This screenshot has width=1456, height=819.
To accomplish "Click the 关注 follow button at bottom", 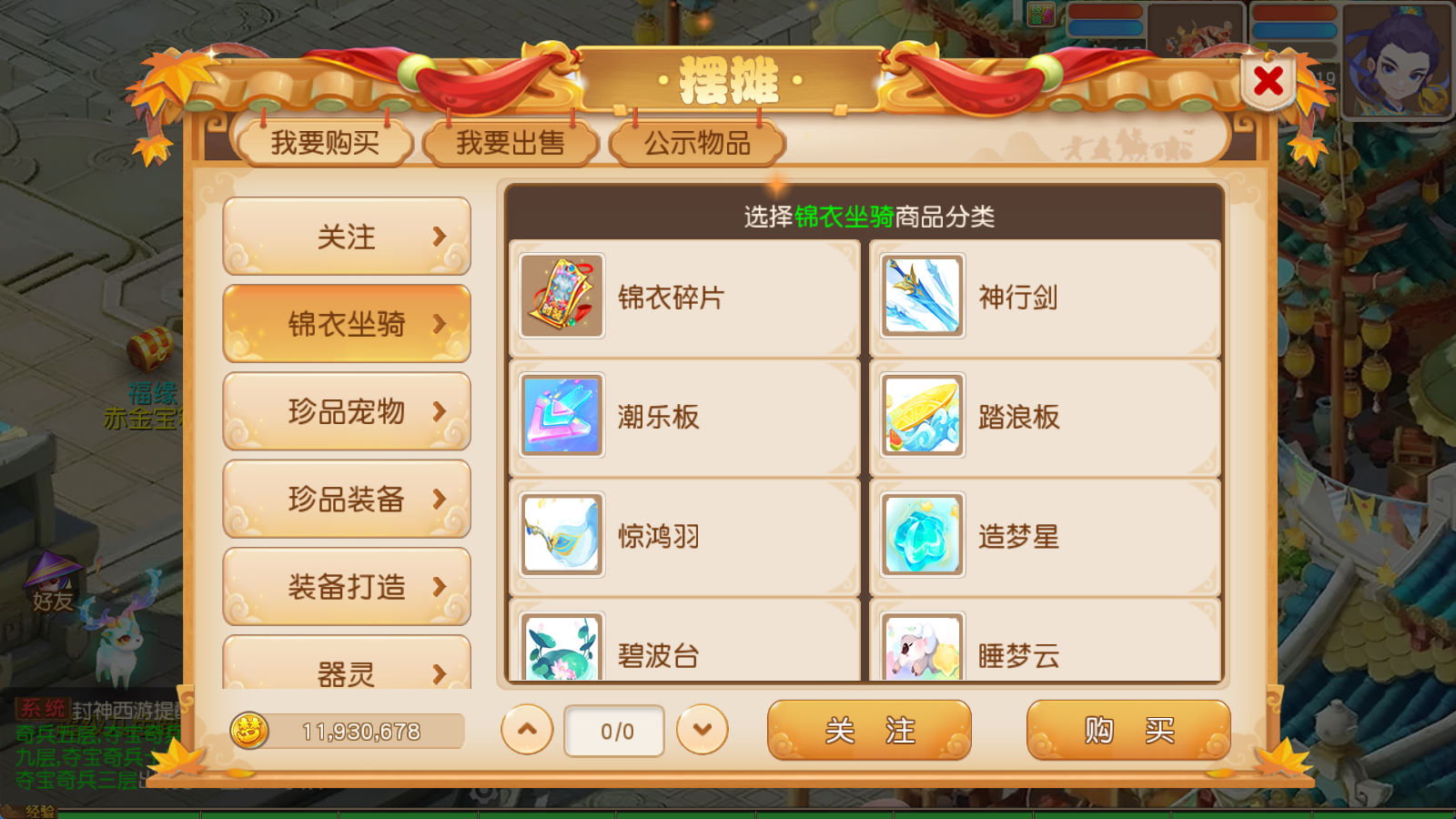I will (869, 730).
